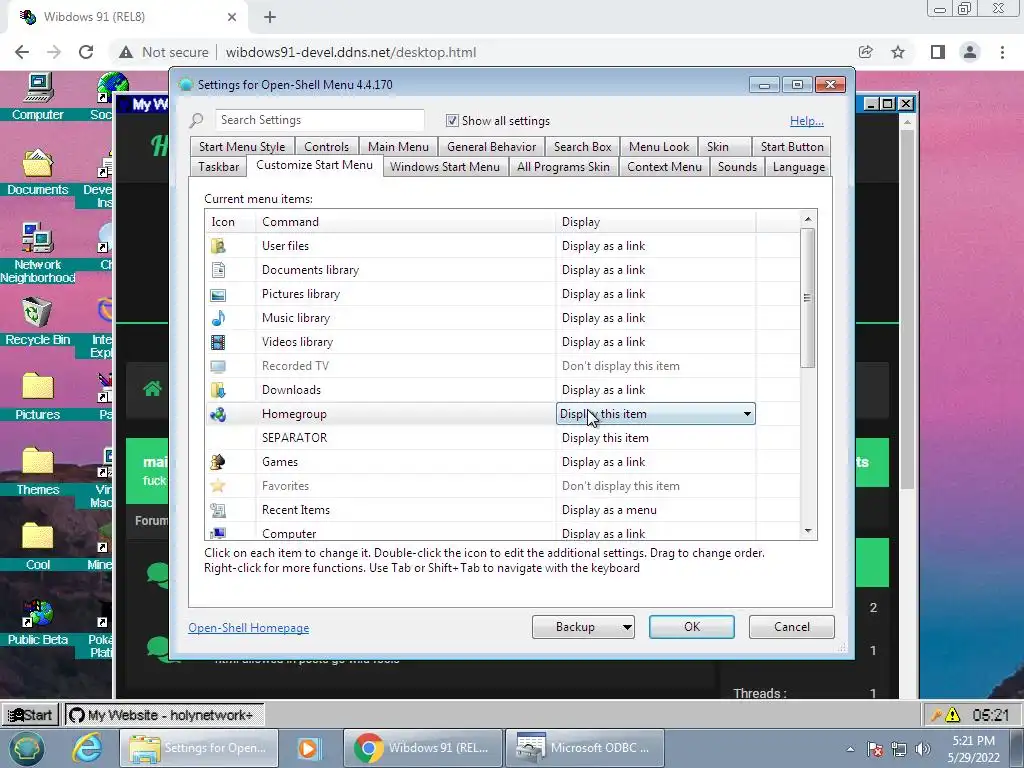The image size is (1024, 768).
Task: Switch to the Sounds tab
Action: [737, 167]
